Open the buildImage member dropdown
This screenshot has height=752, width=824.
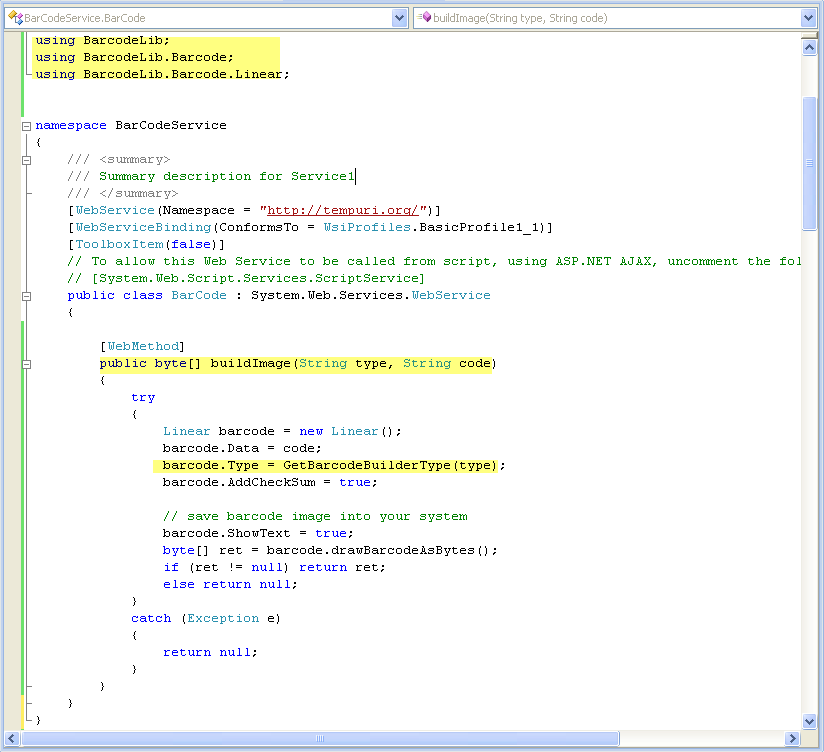[808, 18]
